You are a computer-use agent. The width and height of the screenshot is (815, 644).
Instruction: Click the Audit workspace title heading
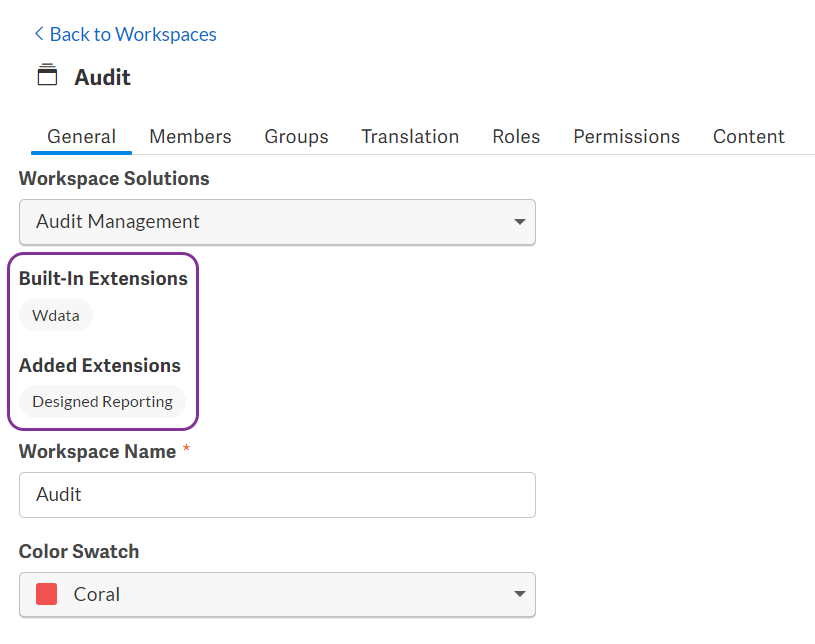point(102,77)
